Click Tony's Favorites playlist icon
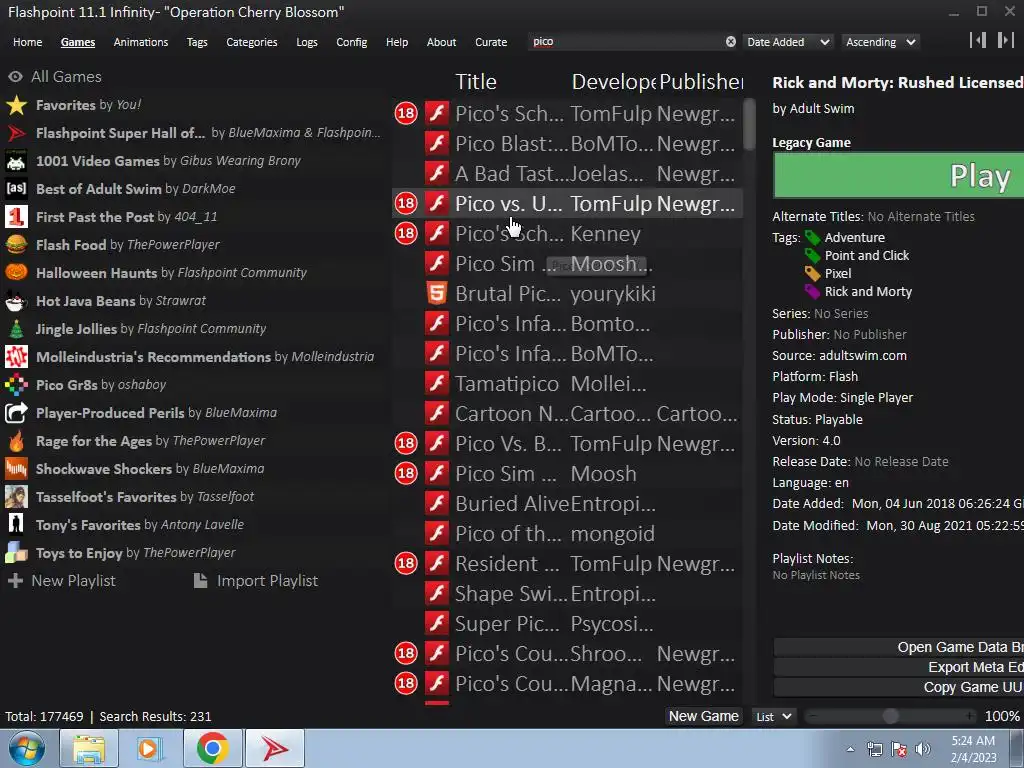 point(16,525)
